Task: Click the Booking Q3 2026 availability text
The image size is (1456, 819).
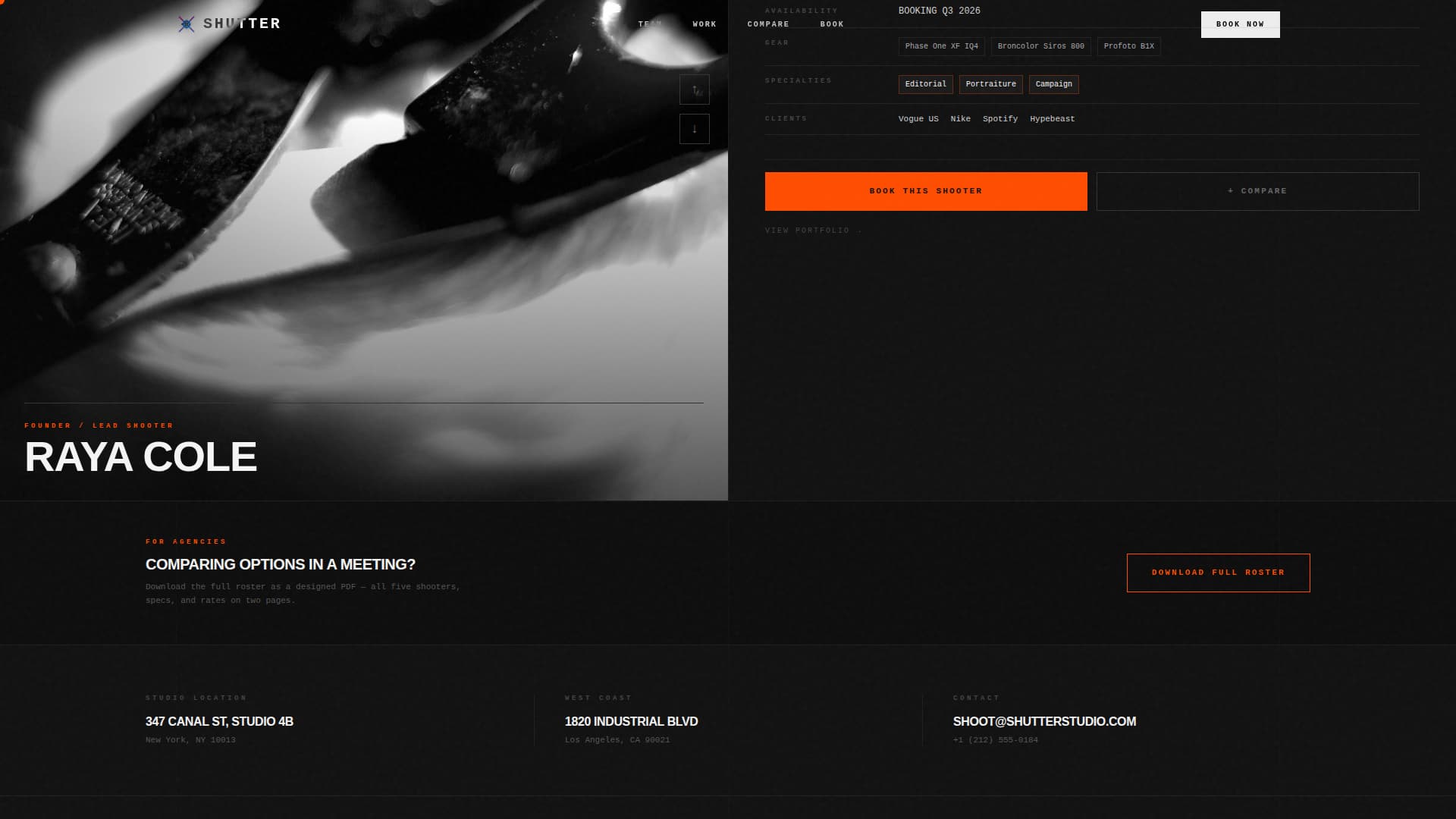Action: (x=940, y=11)
